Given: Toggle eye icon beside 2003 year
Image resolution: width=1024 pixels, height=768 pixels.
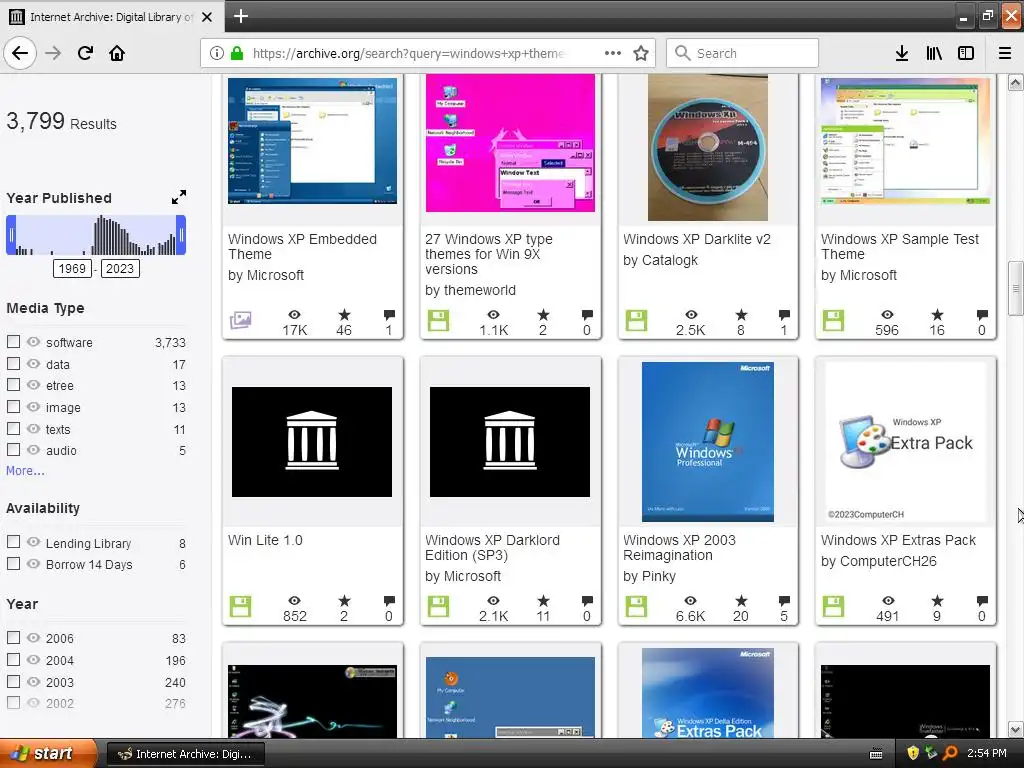Looking at the screenshot, I should (x=33, y=681).
